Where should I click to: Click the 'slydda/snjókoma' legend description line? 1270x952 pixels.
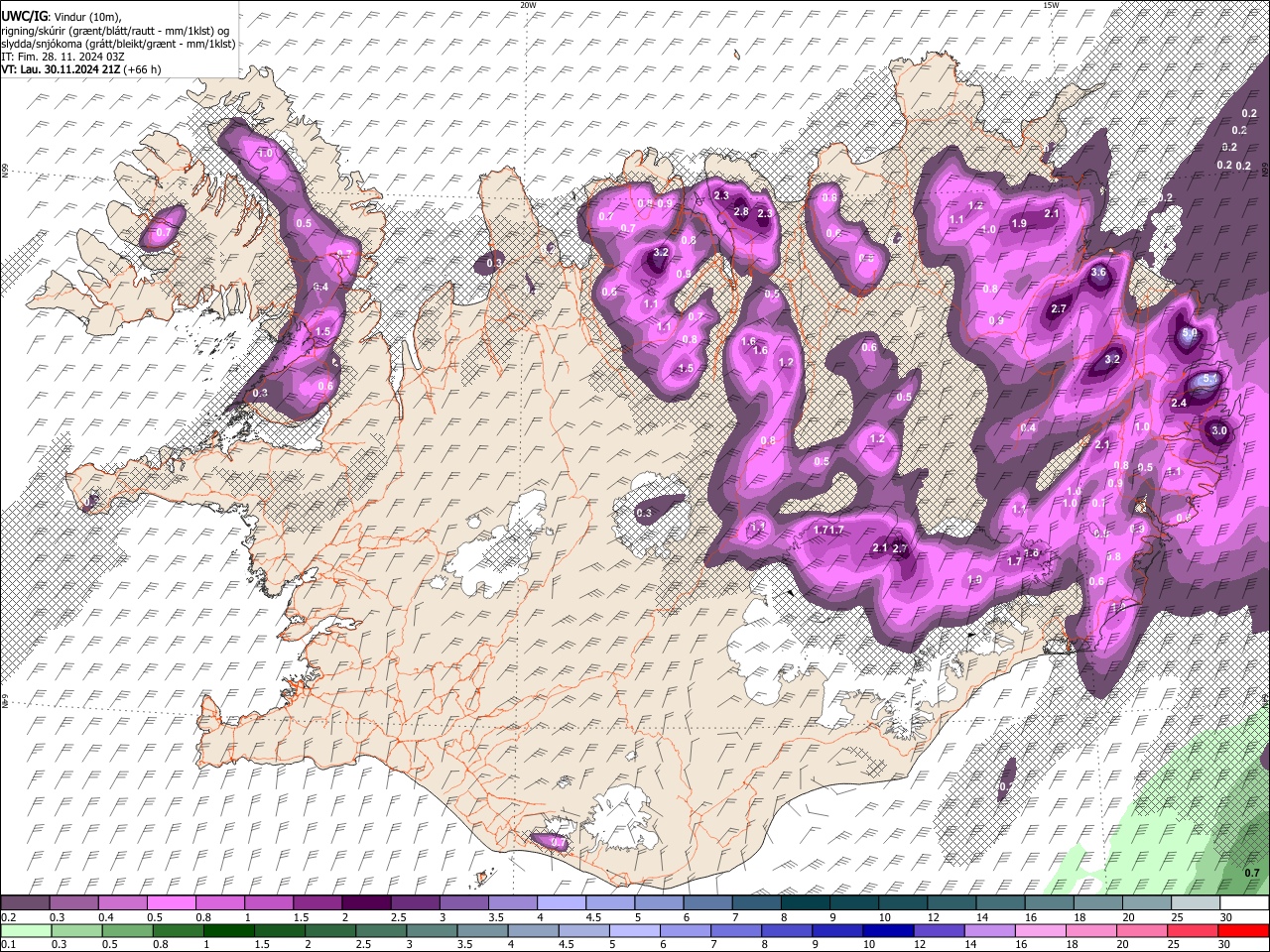click(118, 44)
